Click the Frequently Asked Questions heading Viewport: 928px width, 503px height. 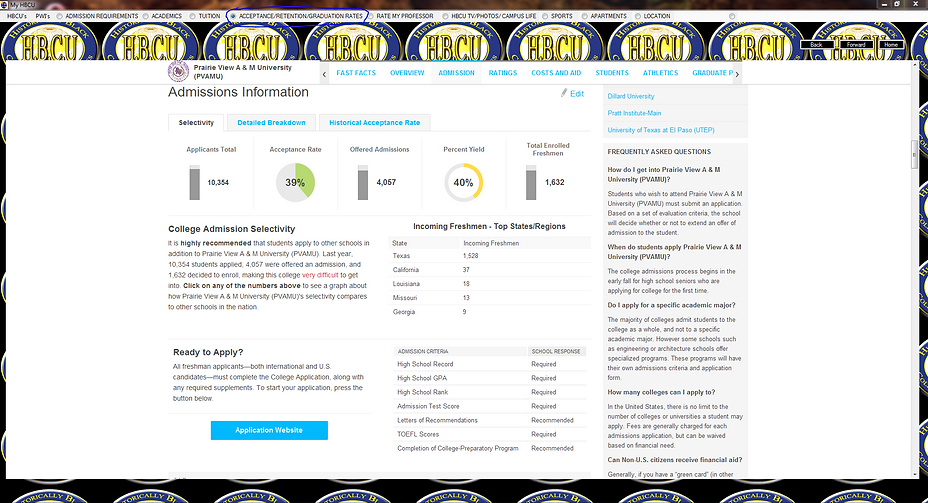click(x=659, y=151)
